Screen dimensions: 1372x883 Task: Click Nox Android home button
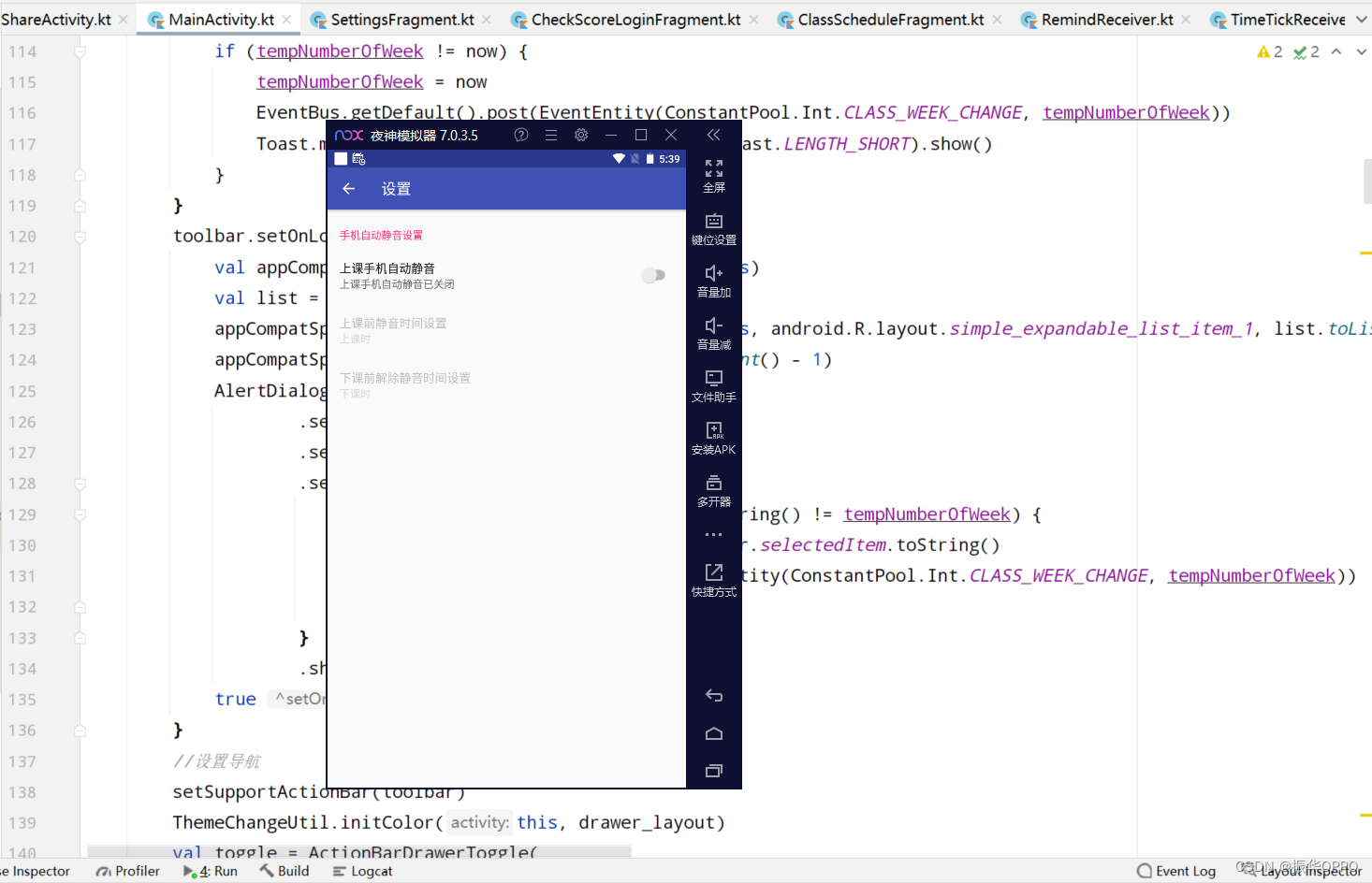click(714, 733)
